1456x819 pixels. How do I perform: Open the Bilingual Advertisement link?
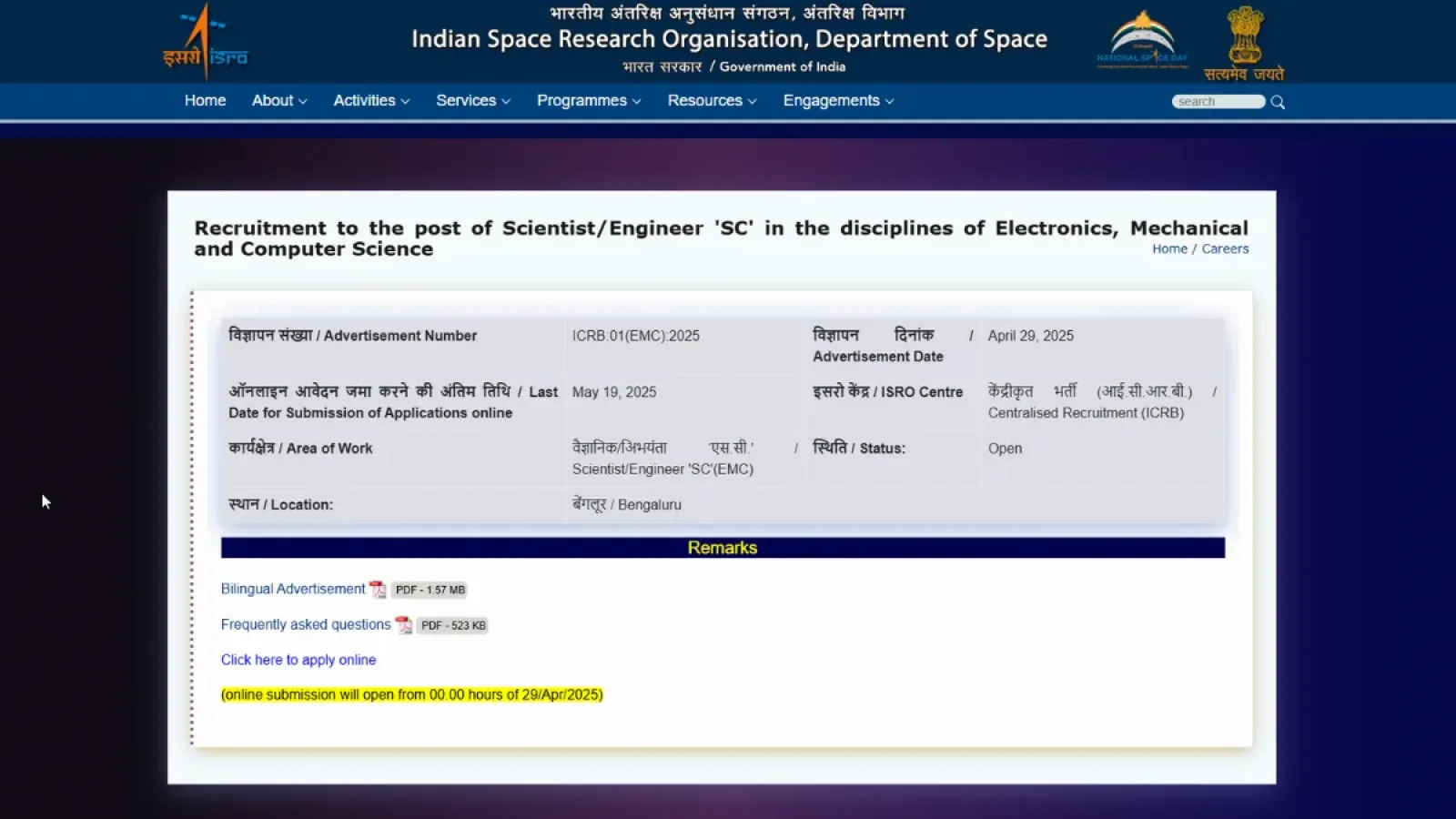pyautogui.click(x=293, y=589)
